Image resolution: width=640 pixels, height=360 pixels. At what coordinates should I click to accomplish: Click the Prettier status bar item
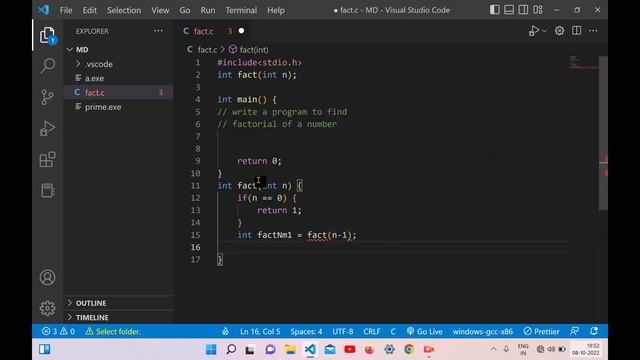tap(541, 331)
